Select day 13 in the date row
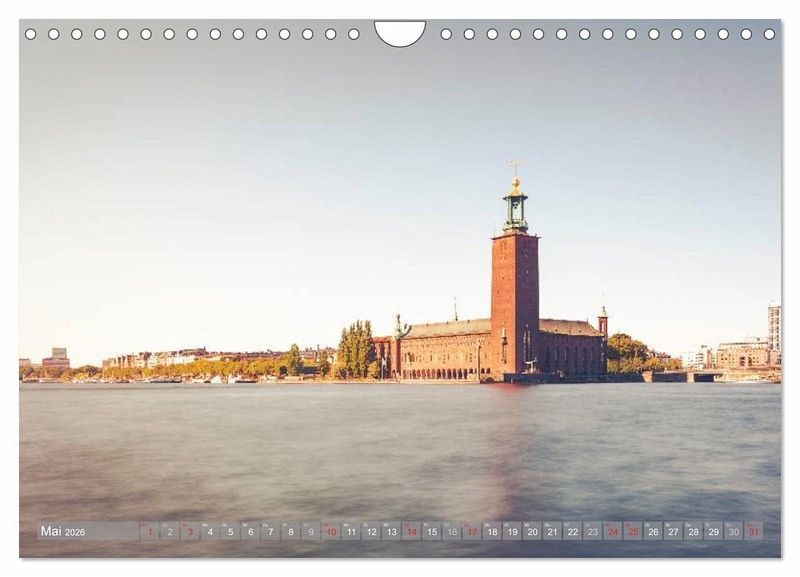 point(391,532)
